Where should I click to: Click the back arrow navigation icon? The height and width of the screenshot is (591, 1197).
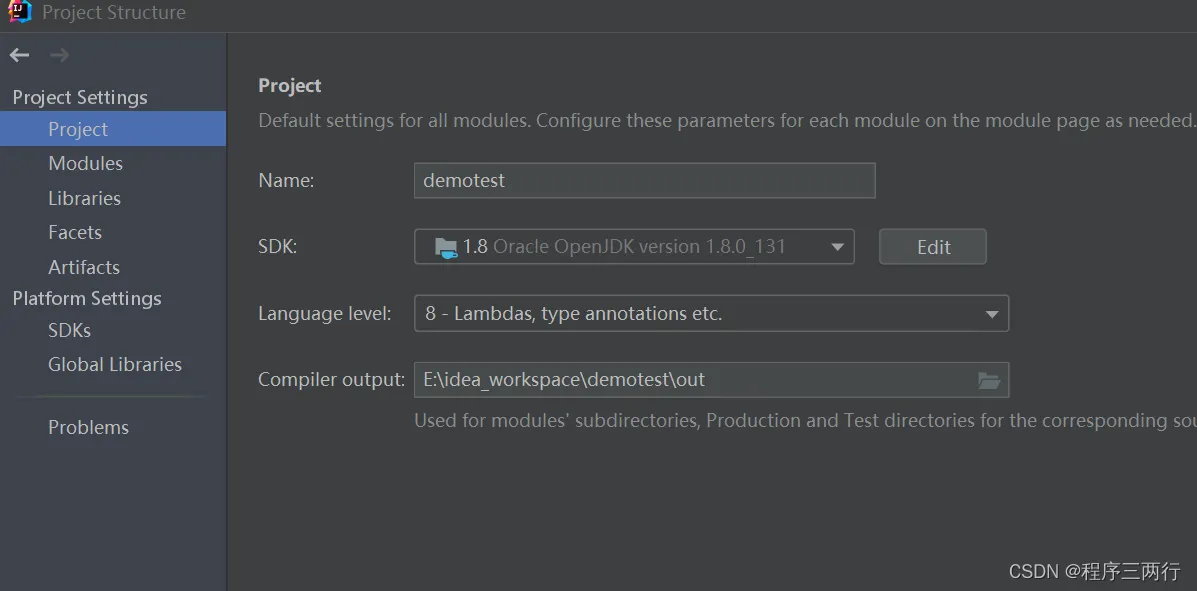click(x=19, y=55)
